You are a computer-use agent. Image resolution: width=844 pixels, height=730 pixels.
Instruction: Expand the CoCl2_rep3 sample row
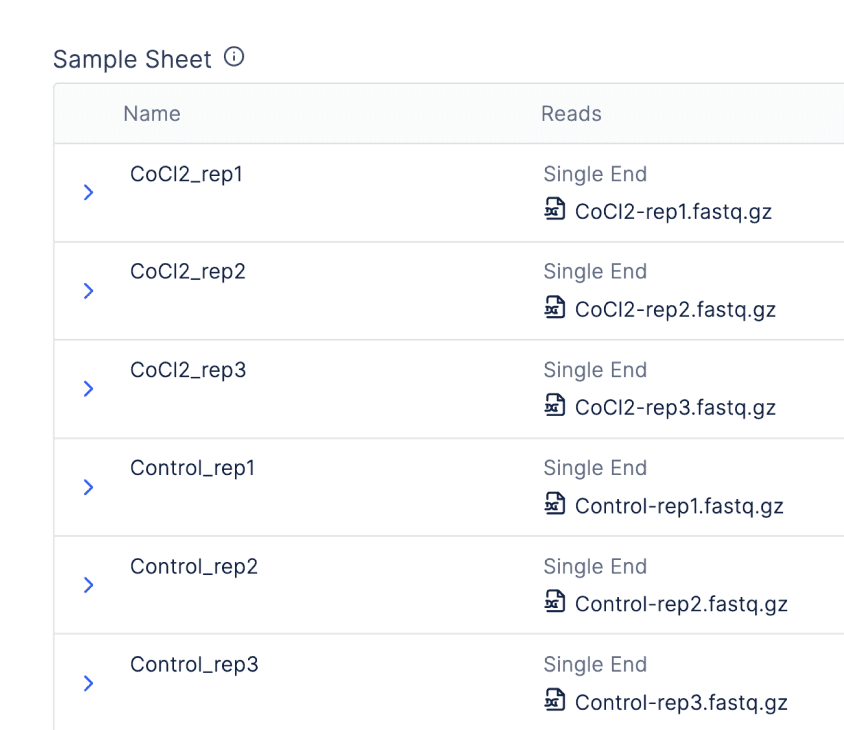88,388
